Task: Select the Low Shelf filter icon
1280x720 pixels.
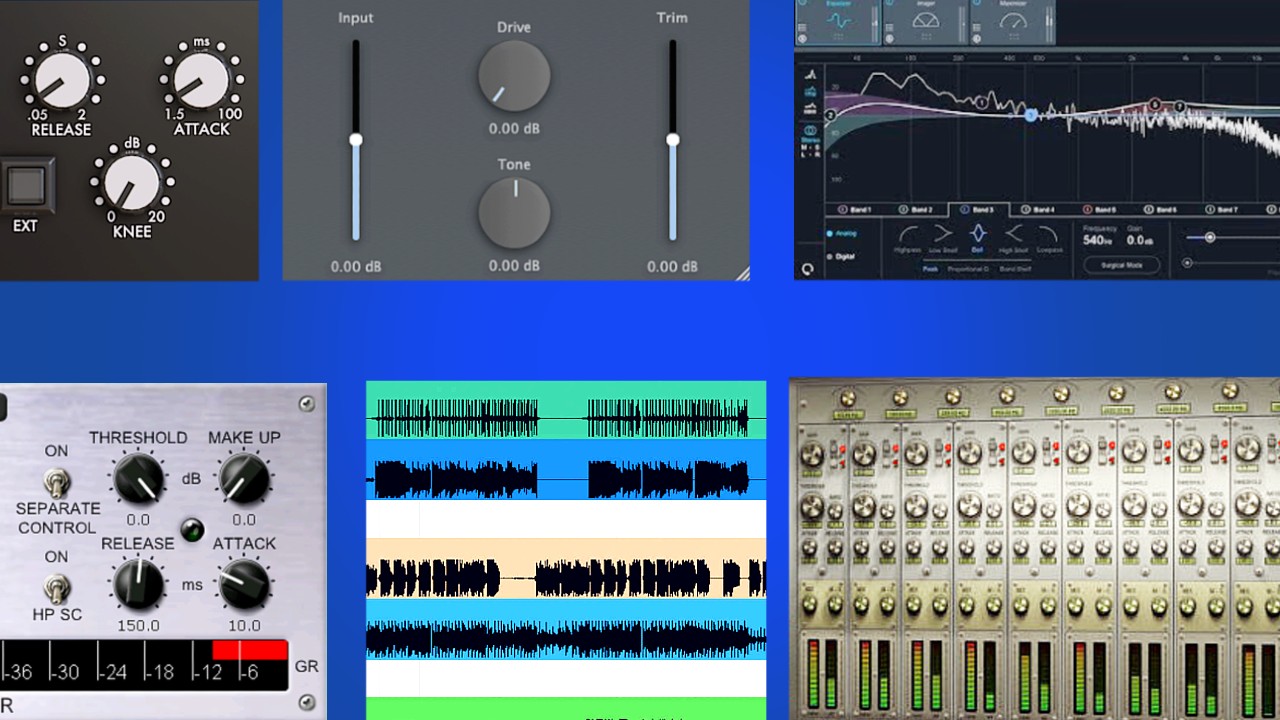Action: click(x=941, y=233)
